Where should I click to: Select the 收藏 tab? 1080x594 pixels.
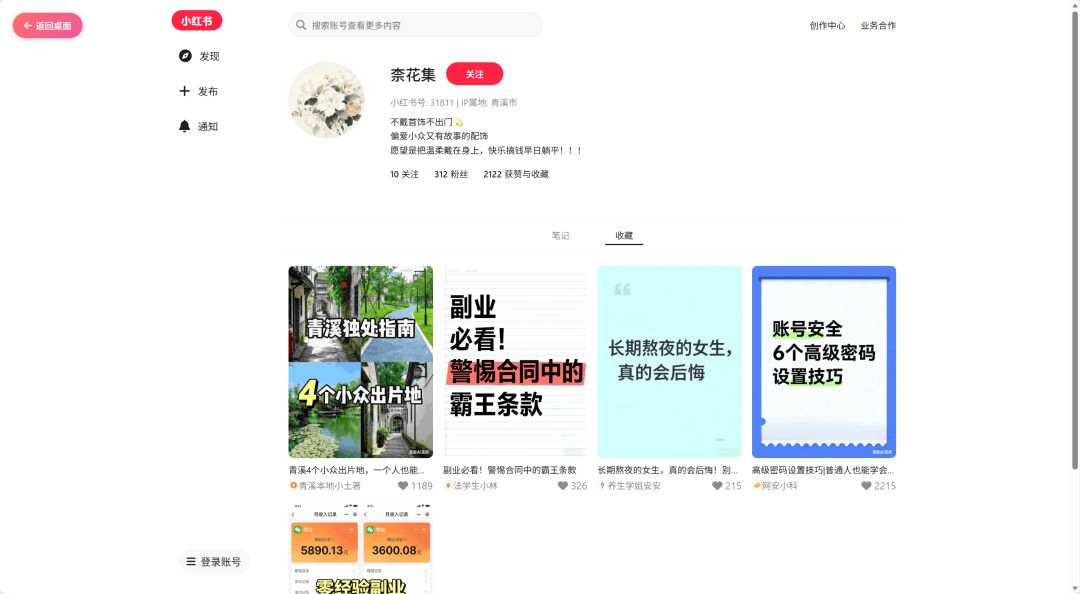624,236
